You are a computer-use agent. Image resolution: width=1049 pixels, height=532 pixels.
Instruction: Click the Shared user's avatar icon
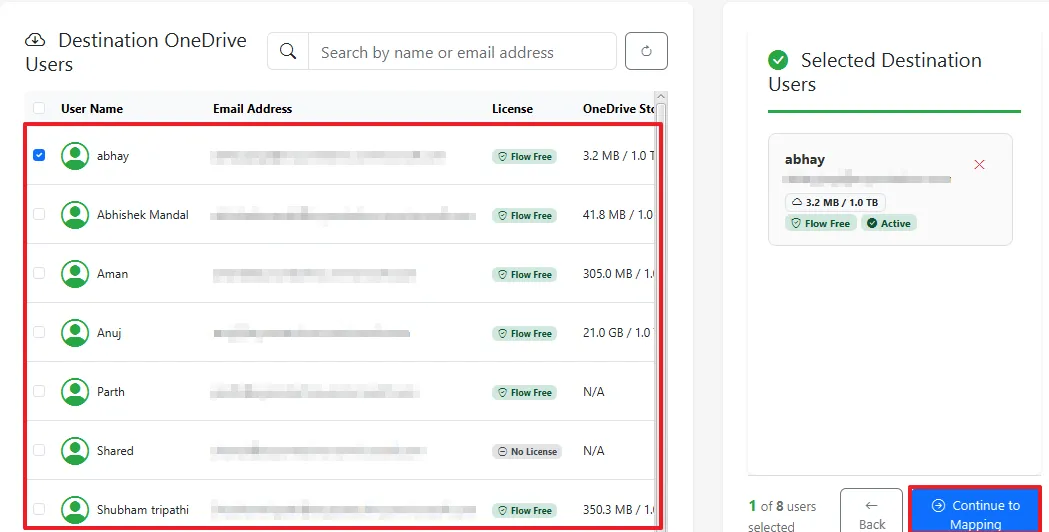75,450
